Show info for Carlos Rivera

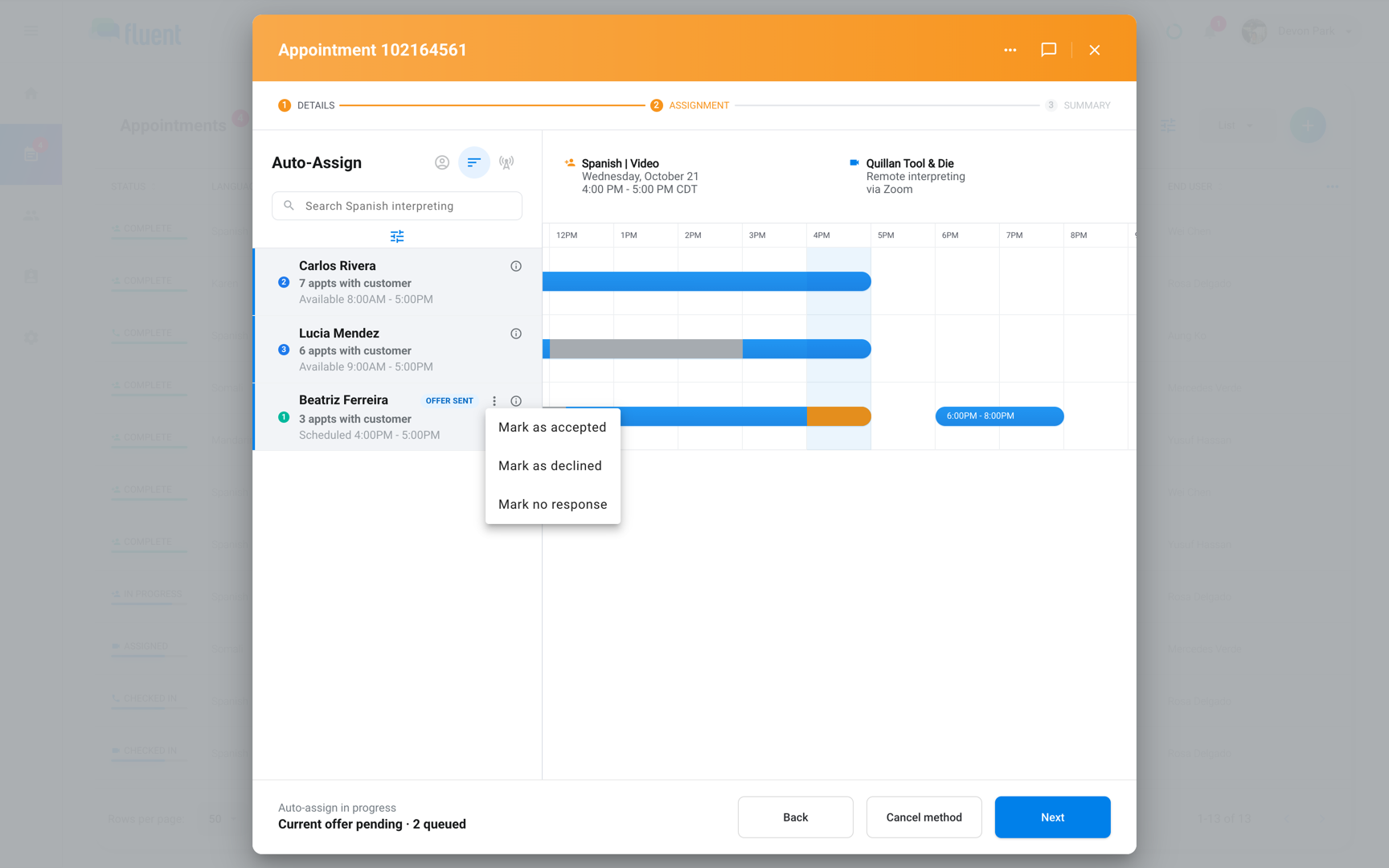(x=516, y=266)
